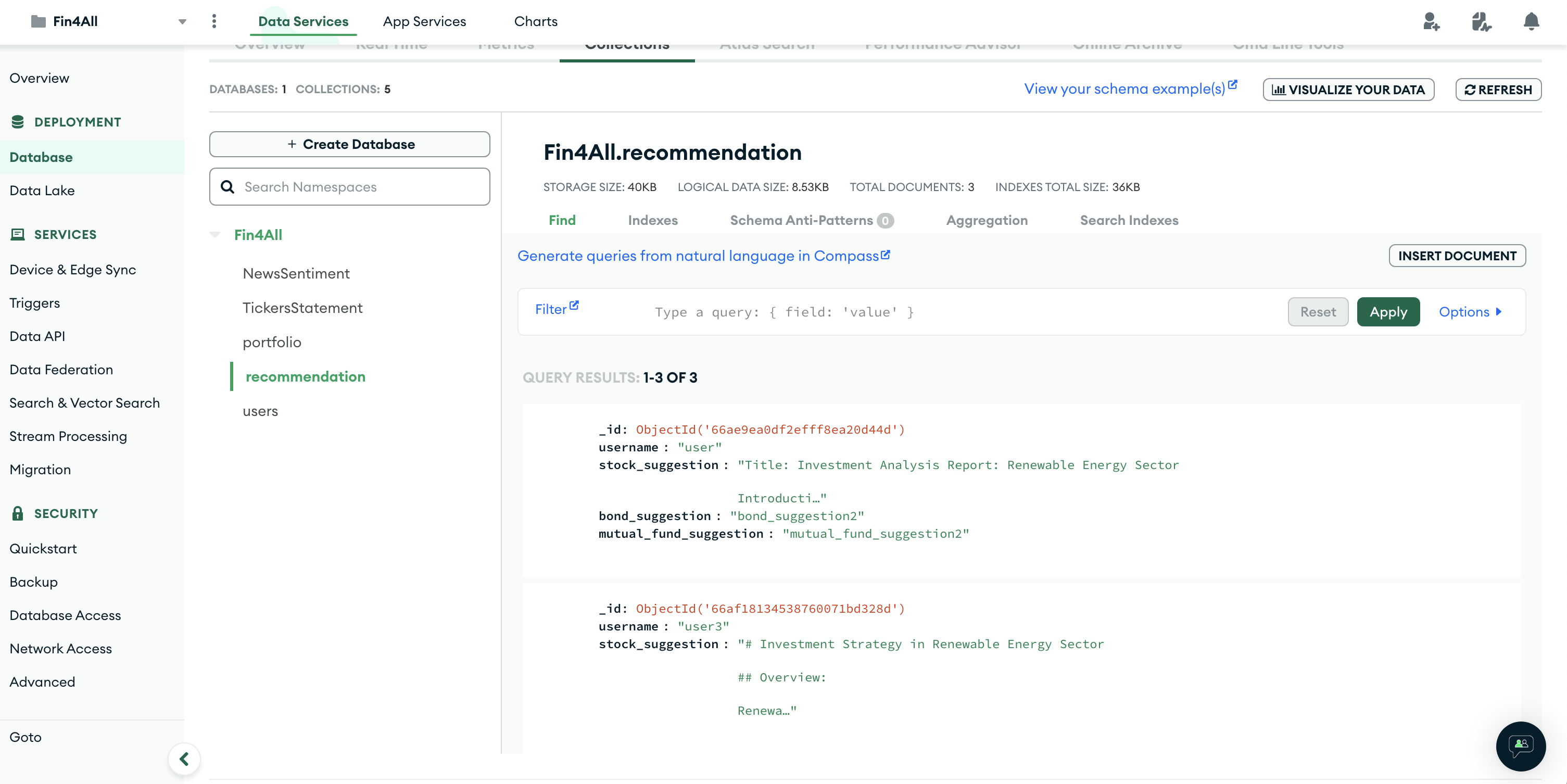The height and width of the screenshot is (784, 1567).
Task: Open the Fin4All project dropdown arrow
Action: point(182,21)
